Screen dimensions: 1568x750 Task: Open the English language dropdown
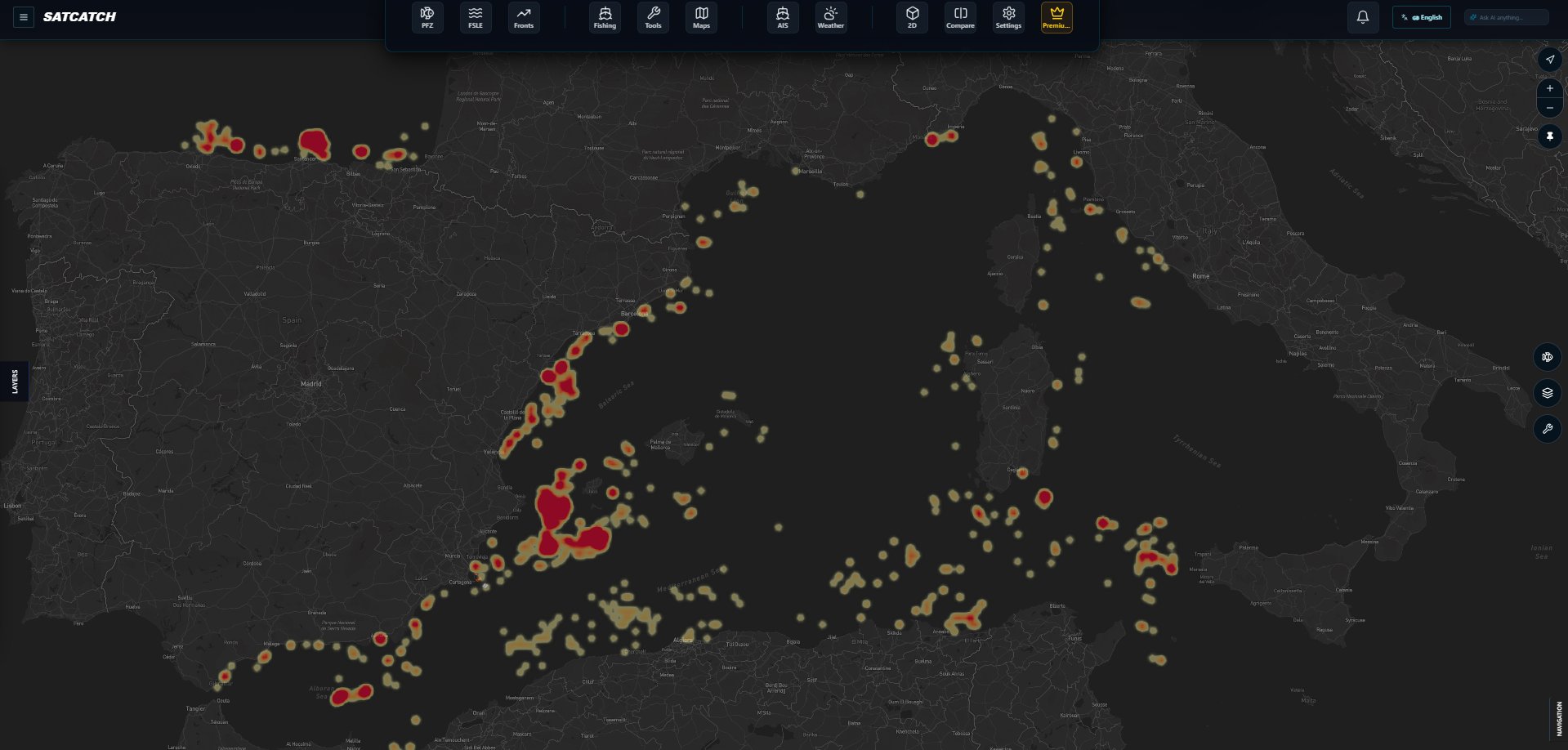(1422, 17)
